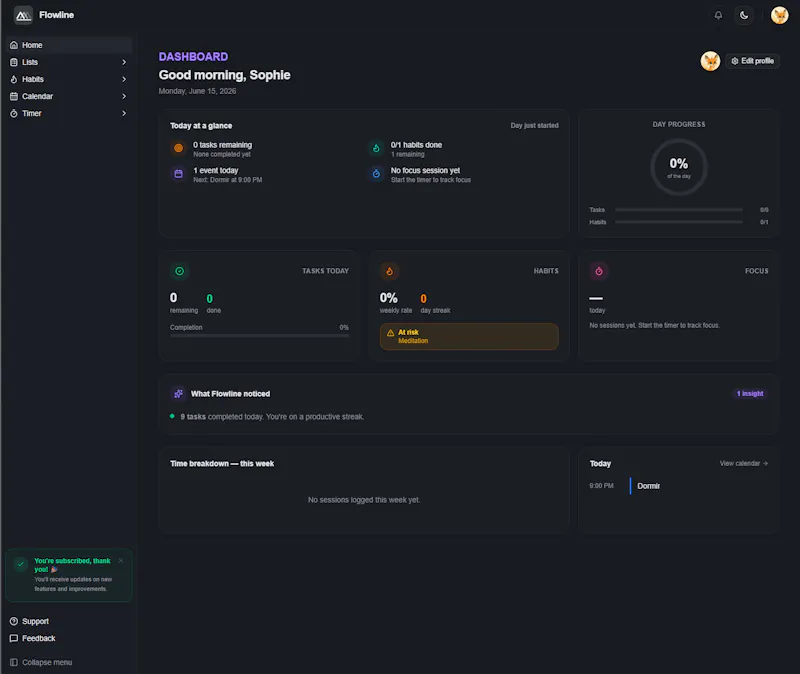Click Tasks Today green checkmark icon
This screenshot has height=674, width=800.
pyautogui.click(x=180, y=271)
